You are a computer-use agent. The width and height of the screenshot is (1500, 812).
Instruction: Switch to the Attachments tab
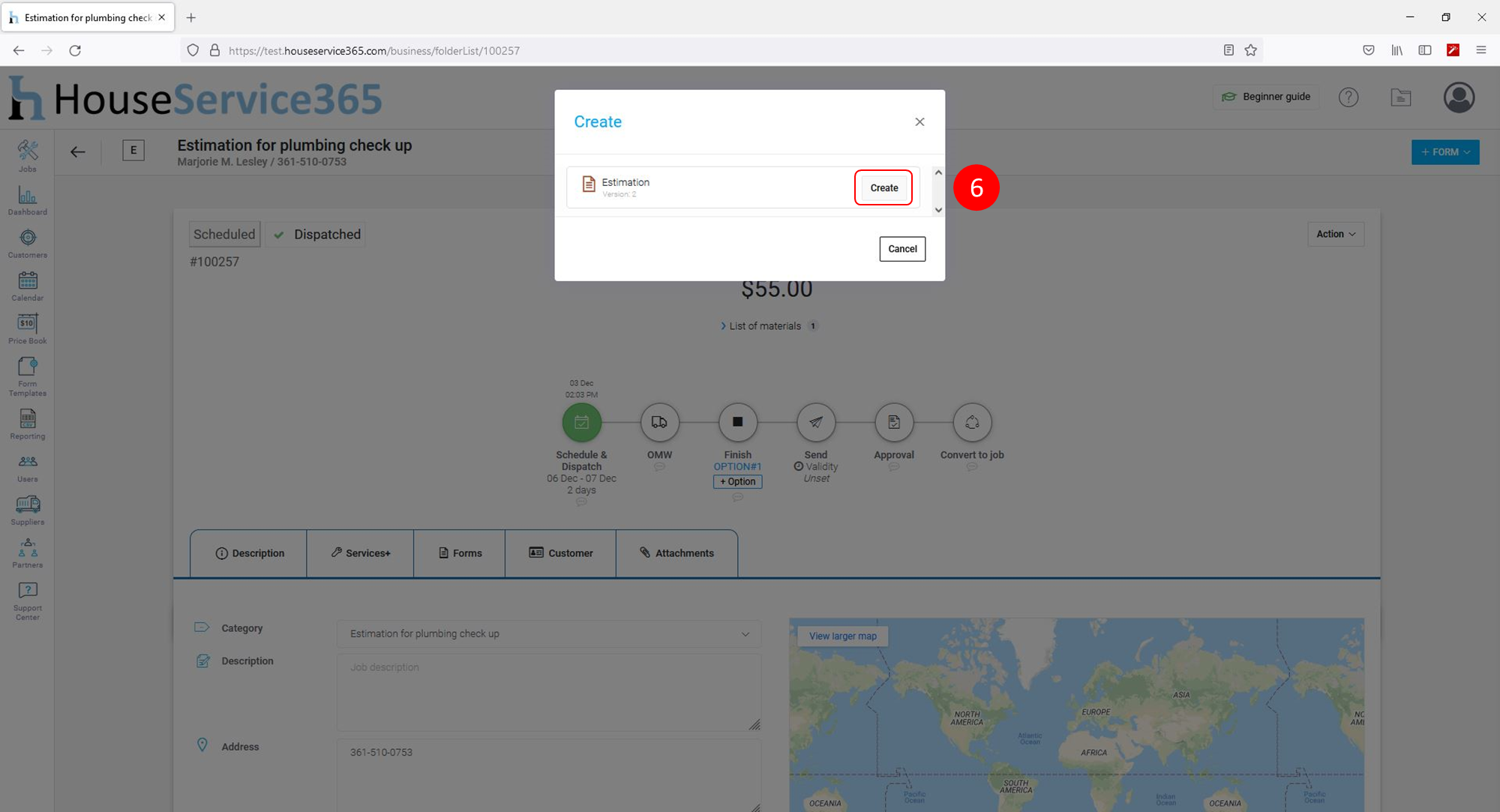pos(676,553)
